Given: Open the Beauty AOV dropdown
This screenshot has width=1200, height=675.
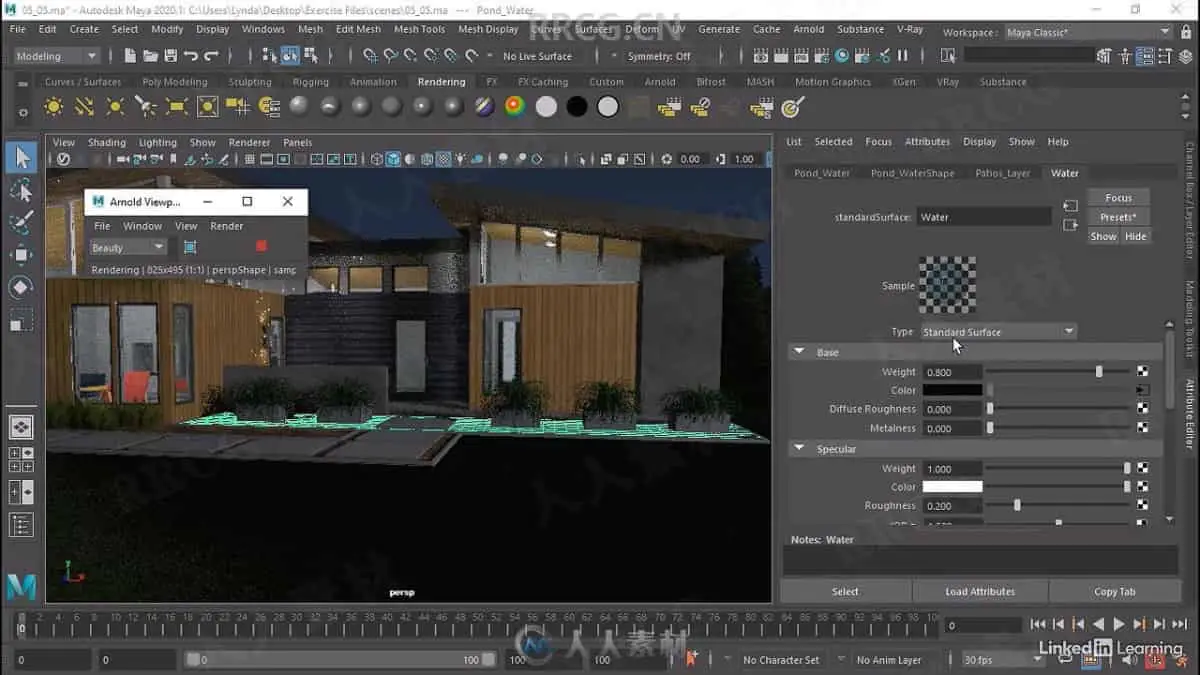Looking at the screenshot, I should pos(128,247).
